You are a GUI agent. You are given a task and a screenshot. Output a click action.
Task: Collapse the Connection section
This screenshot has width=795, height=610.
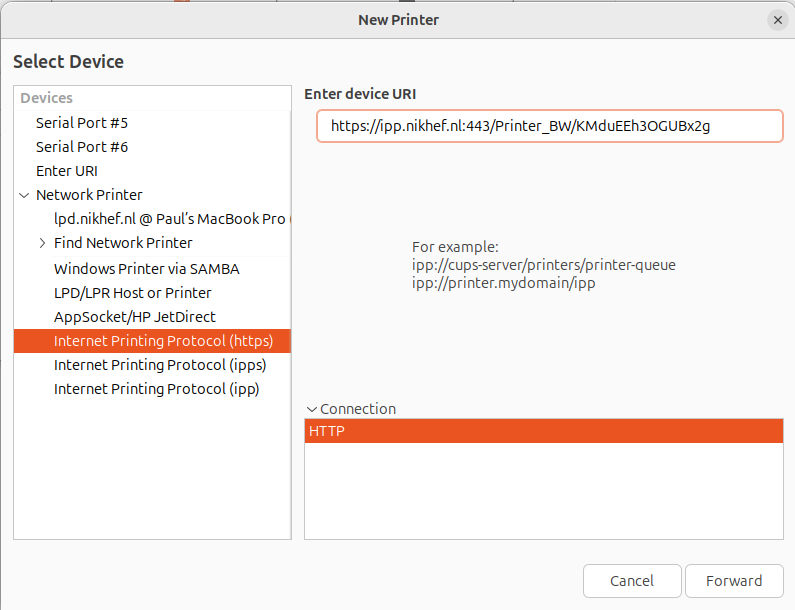pyautogui.click(x=312, y=409)
